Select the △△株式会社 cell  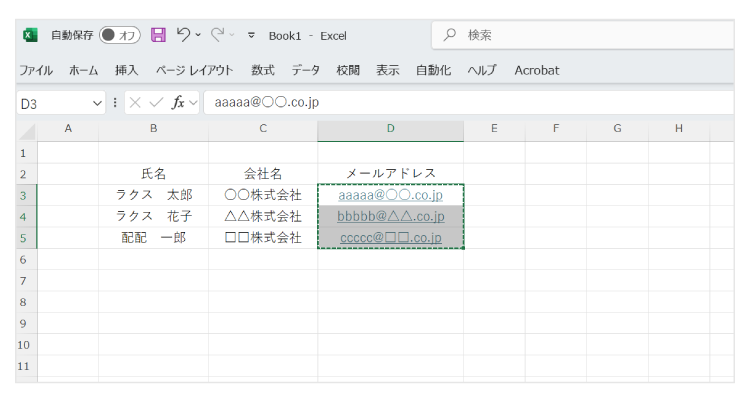tap(263, 216)
